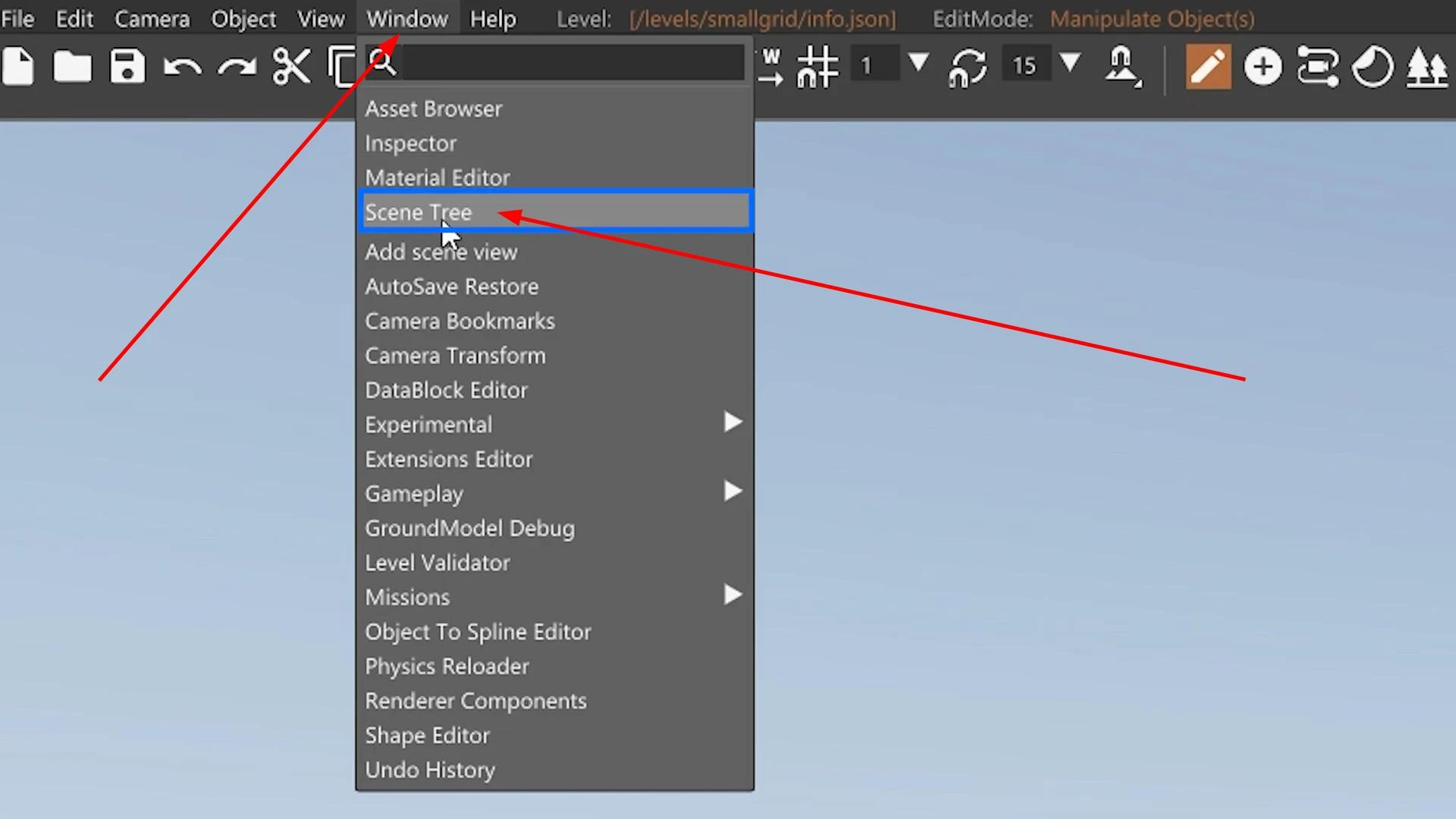Toggle the Copy icon in the toolbar
This screenshot has width=1456, height=819.
343,67
